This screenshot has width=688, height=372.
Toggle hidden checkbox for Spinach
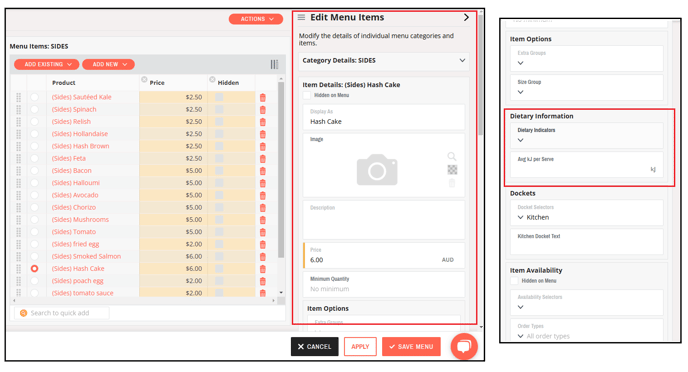pyautogui.click(x=219, y=109)
